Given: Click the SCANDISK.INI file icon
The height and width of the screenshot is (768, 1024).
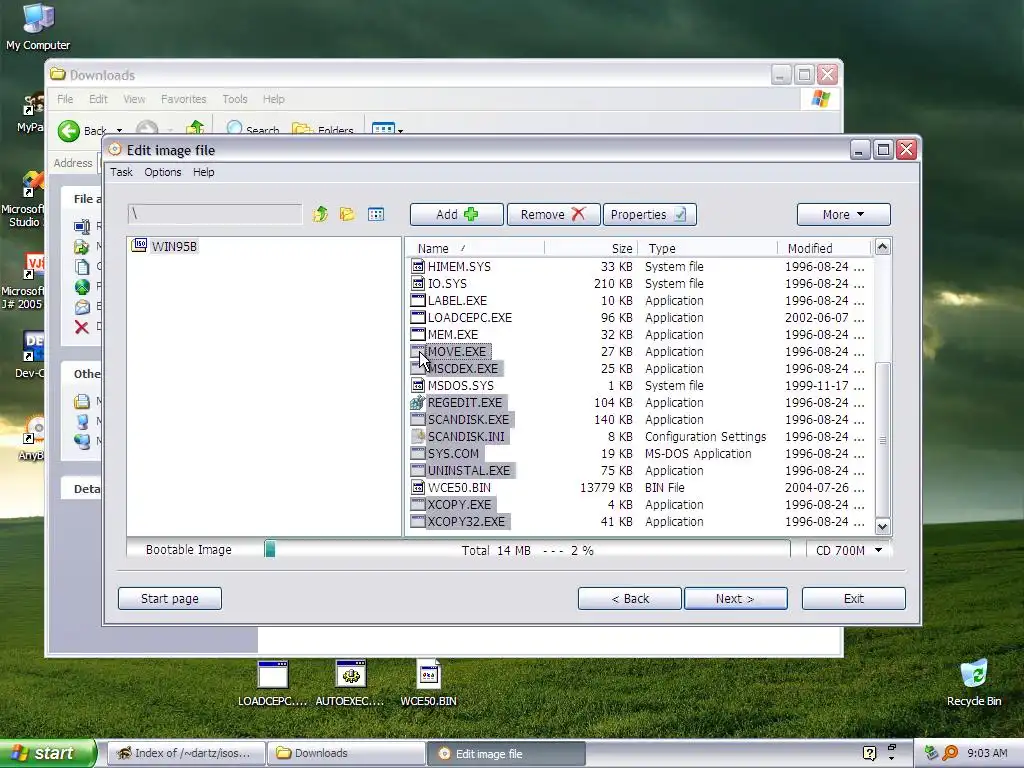Looking at the screenshot, I should tap(417, 436).
